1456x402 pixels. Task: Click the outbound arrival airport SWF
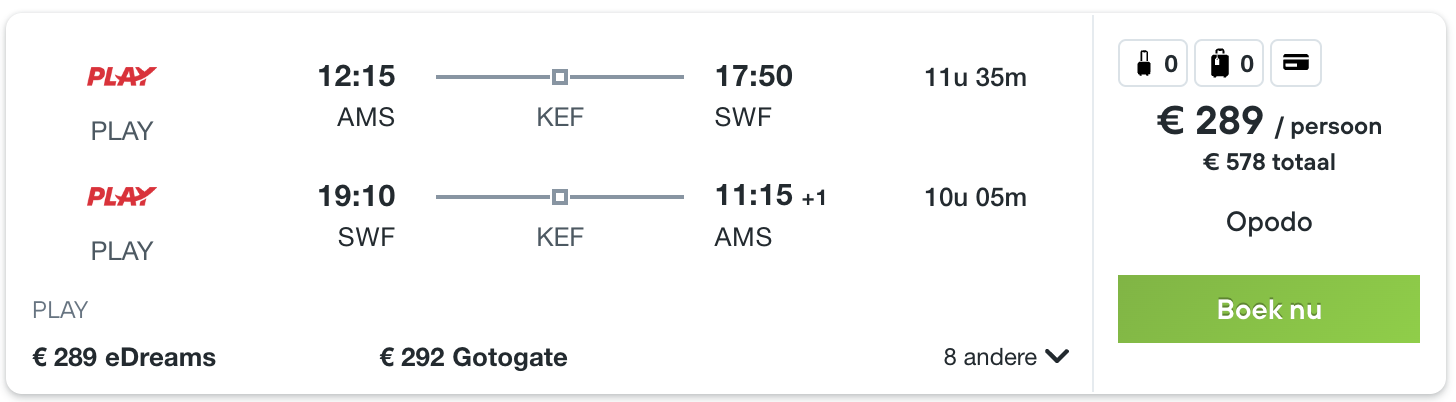pyautogui.click(x=743, y=118)
